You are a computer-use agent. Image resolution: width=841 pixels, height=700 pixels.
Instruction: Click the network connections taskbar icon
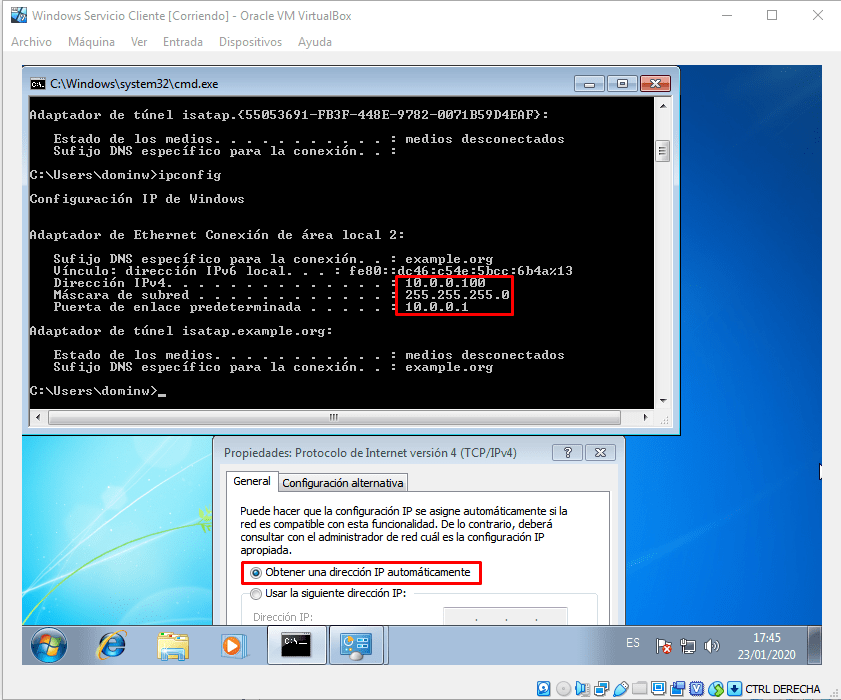(x=357, y=646)
